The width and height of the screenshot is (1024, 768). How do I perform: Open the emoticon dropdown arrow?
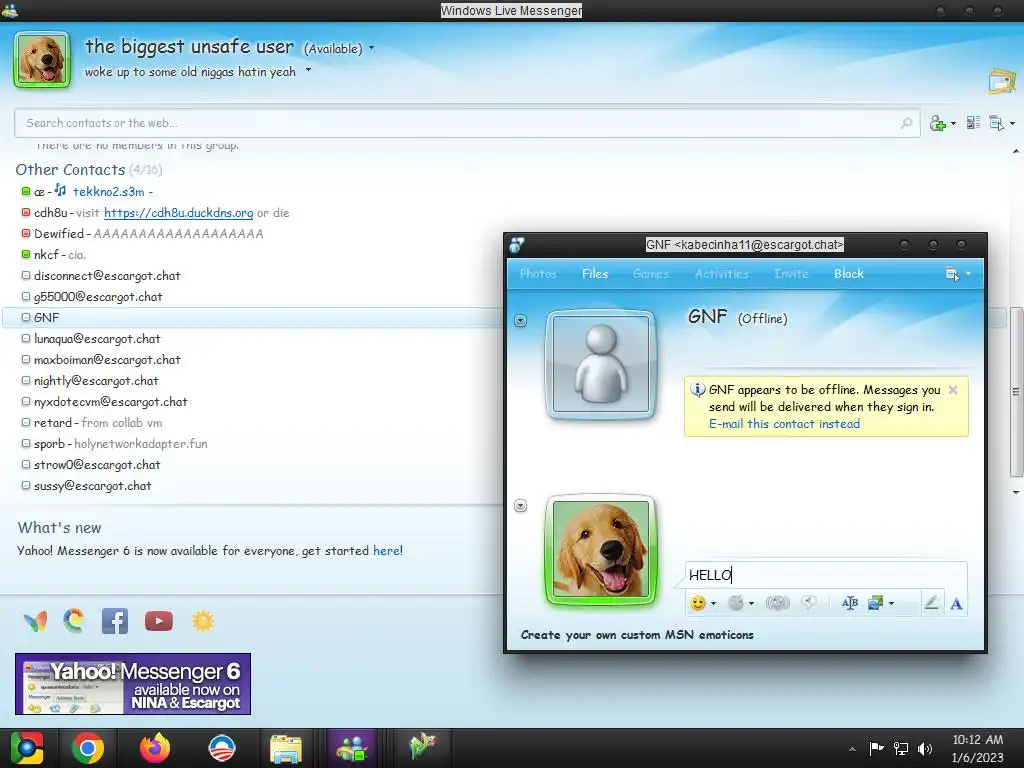tap(713, 603)
